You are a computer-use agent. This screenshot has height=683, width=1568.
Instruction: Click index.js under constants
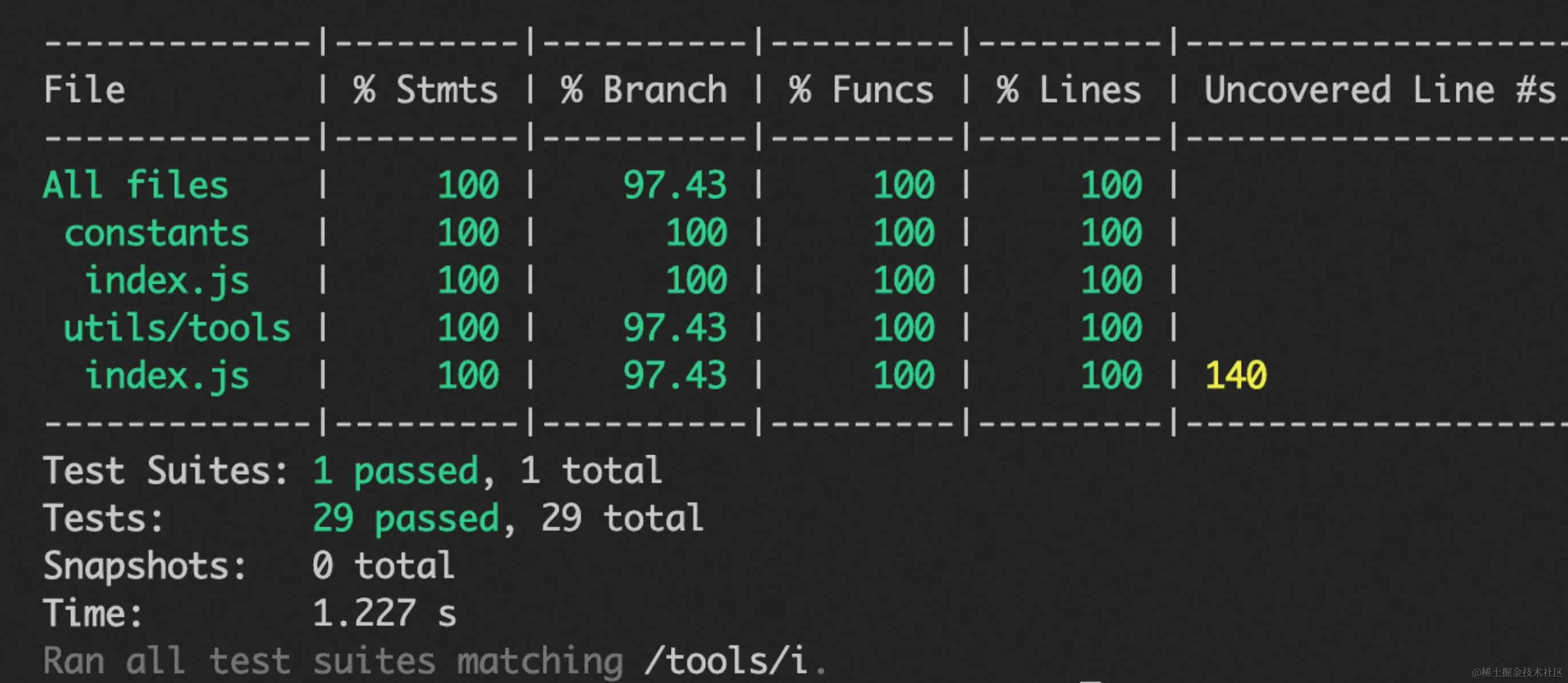(167, 281)
